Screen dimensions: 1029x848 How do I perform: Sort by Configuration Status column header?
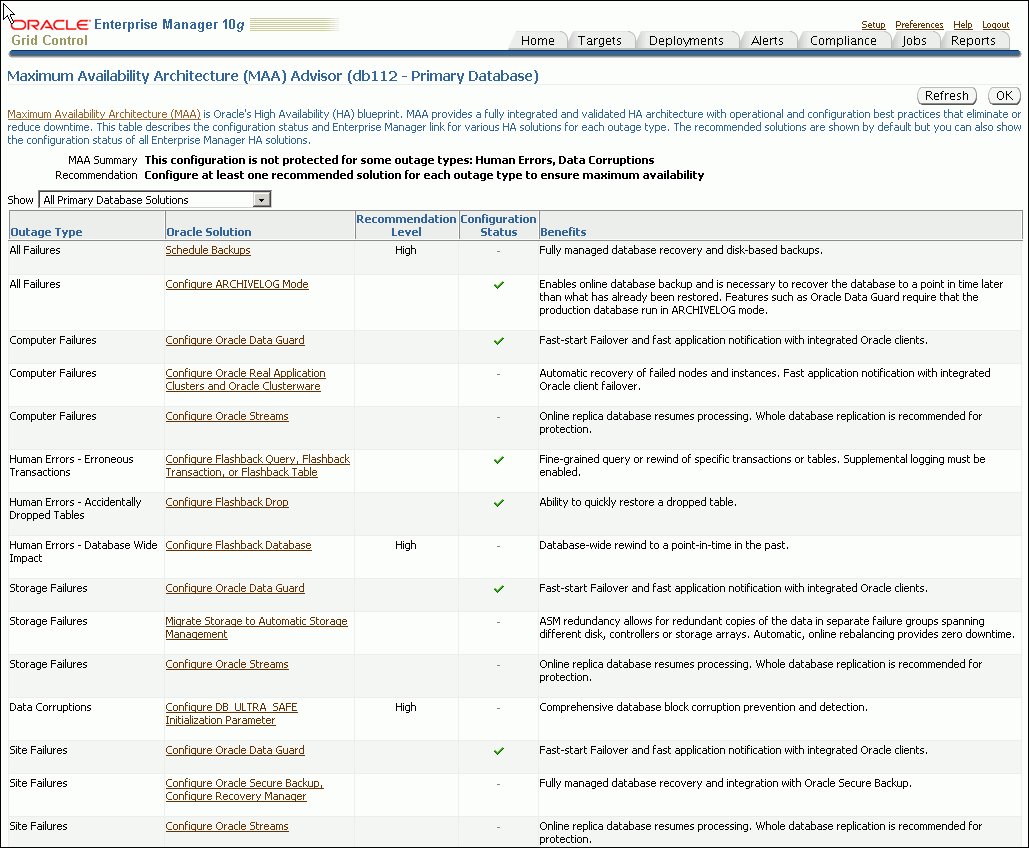point(498,225)
